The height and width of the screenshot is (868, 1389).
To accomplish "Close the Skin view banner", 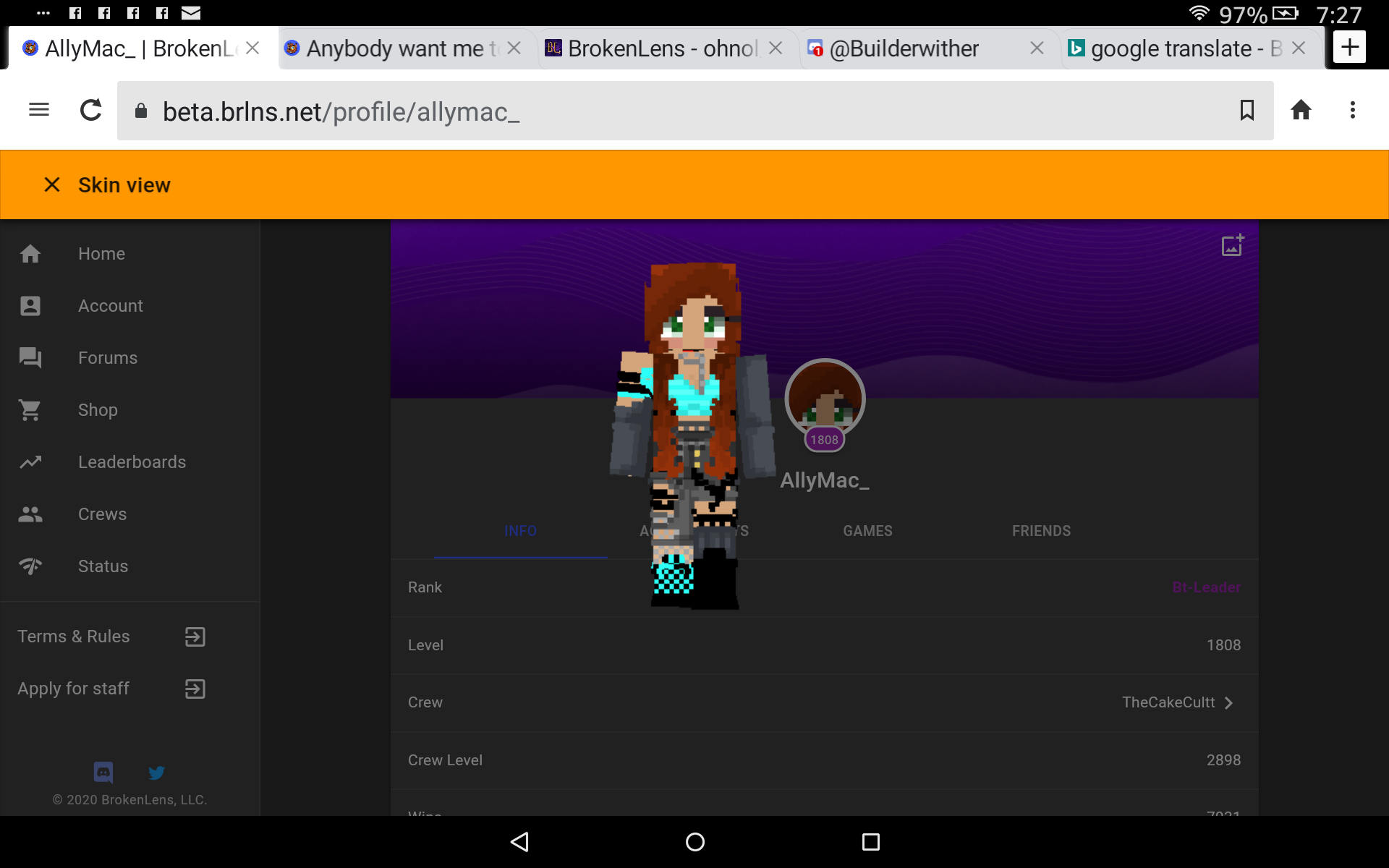I will tap(52, 185).
